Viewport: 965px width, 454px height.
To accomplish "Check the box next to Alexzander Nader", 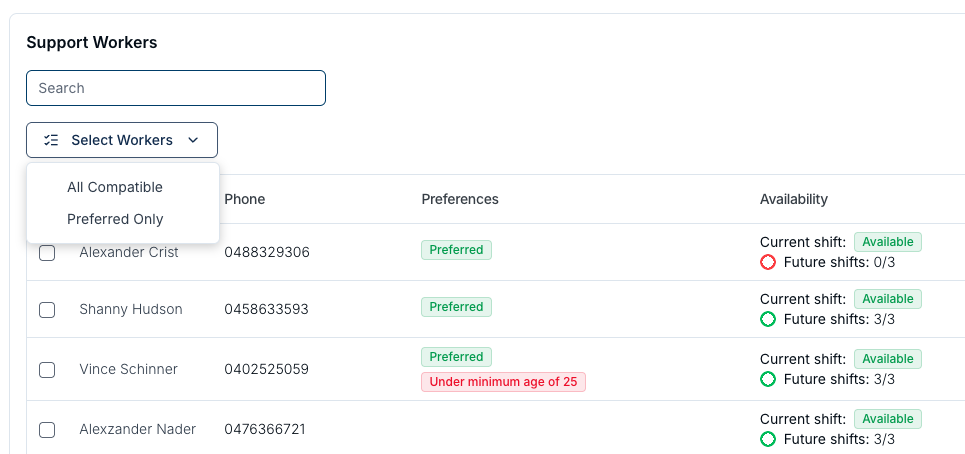I will pos(47,429).
